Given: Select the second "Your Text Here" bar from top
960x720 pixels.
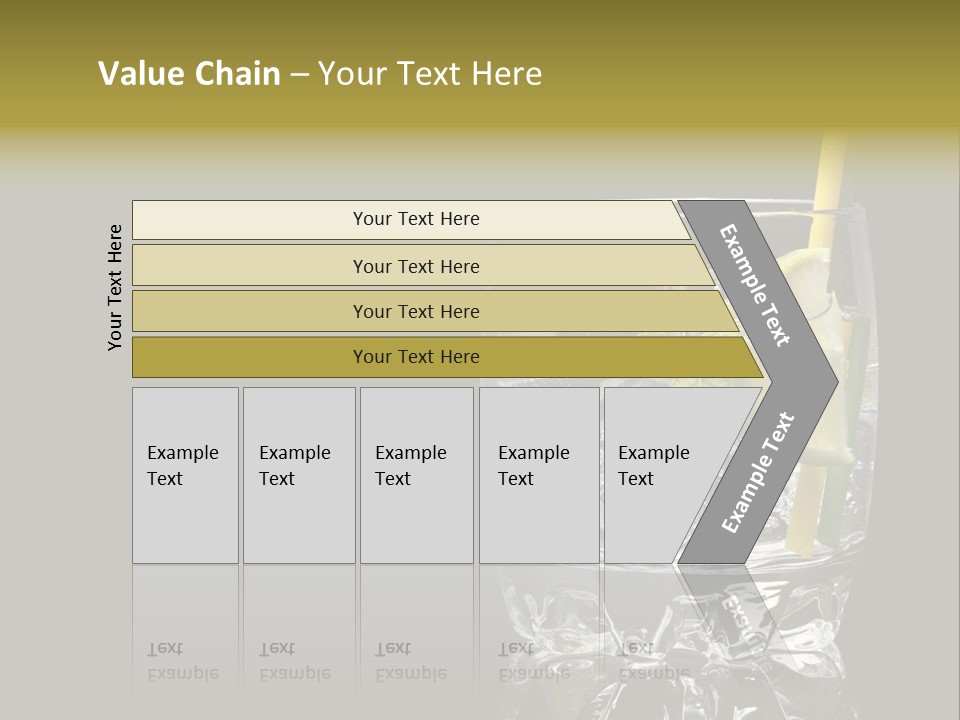Looking at the screenshot, I should (x=415, y=266).
